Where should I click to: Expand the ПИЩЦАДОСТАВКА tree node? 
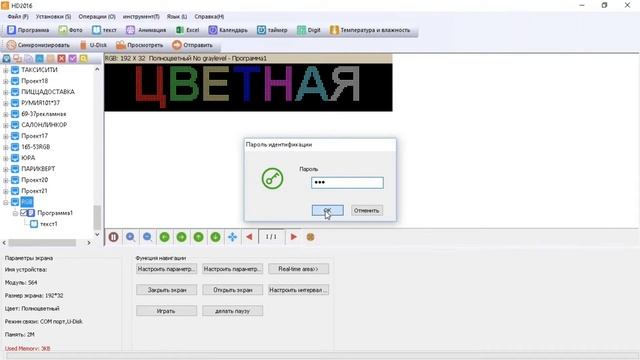click(x=6, y=92)
